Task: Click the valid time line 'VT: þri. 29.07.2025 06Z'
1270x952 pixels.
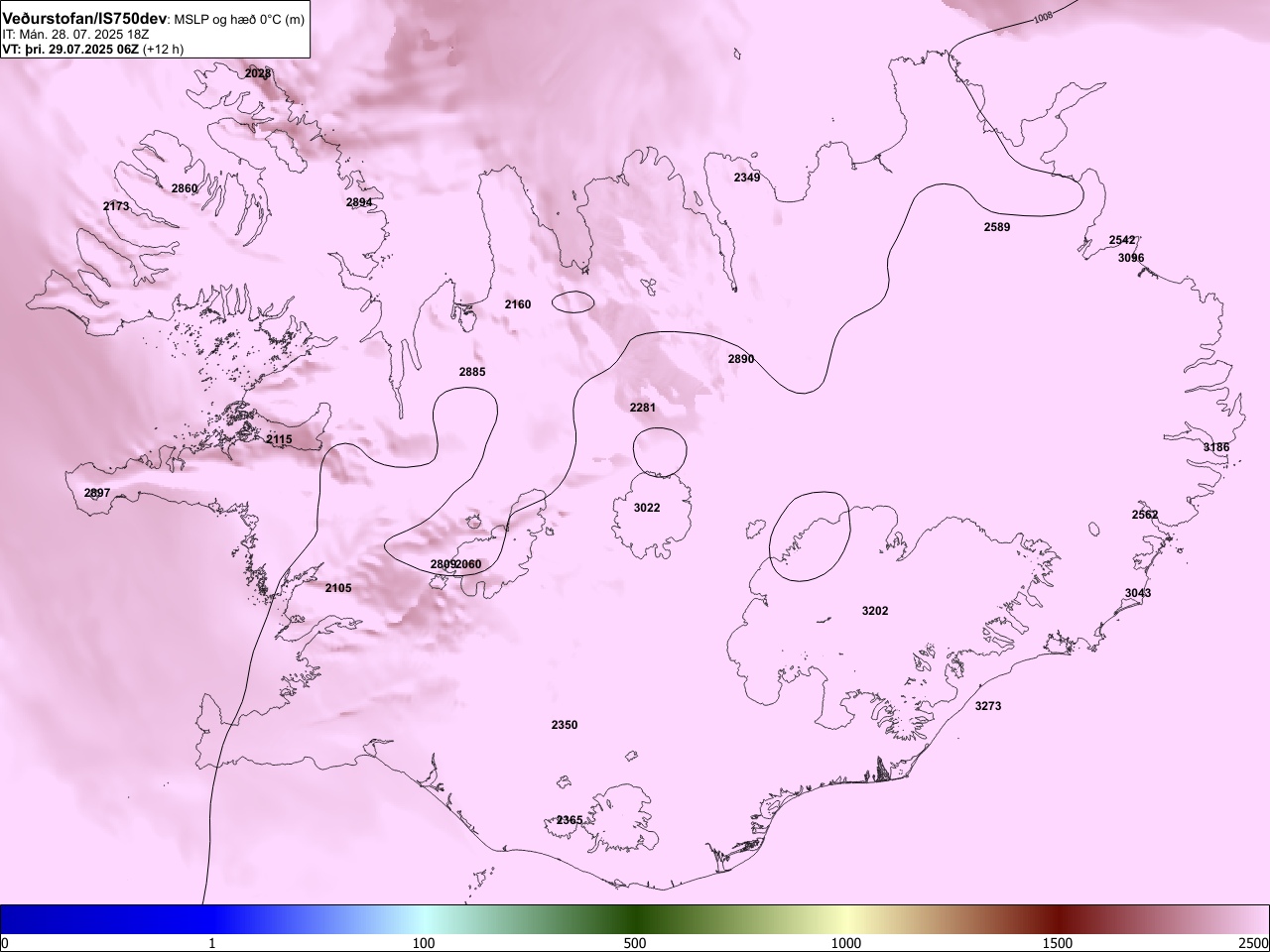Action: 71,49
